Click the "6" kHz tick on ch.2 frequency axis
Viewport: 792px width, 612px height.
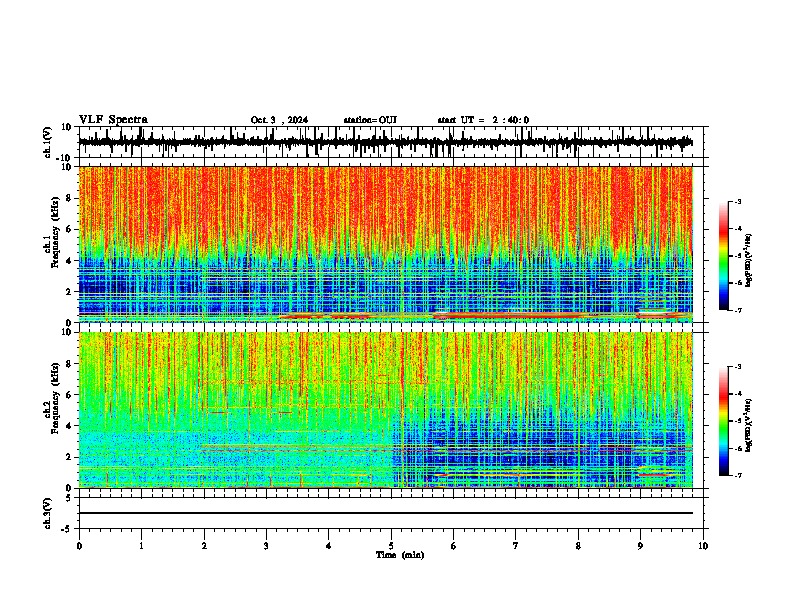click(x=71, y=395)
